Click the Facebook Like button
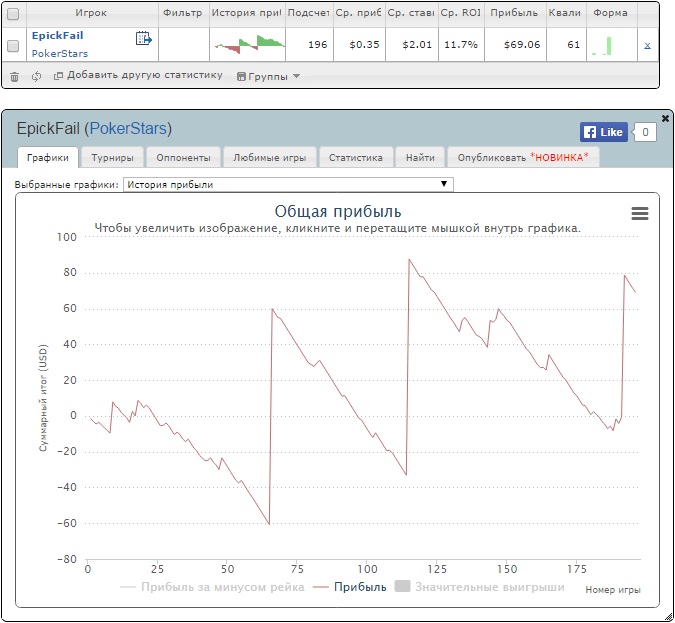This screenshot has width=675, height=623. [604, 132]
